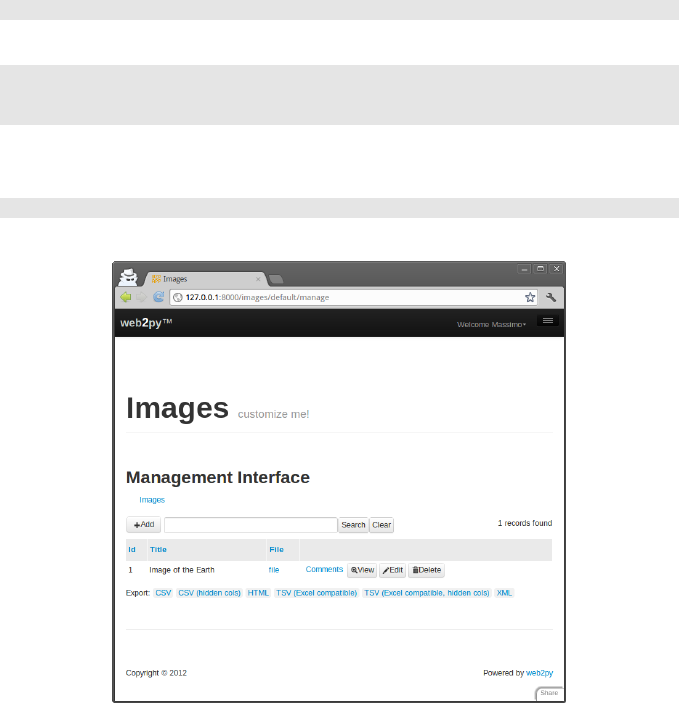Click the incognito spy icon

pyautogui.click(x=128, y=277)
